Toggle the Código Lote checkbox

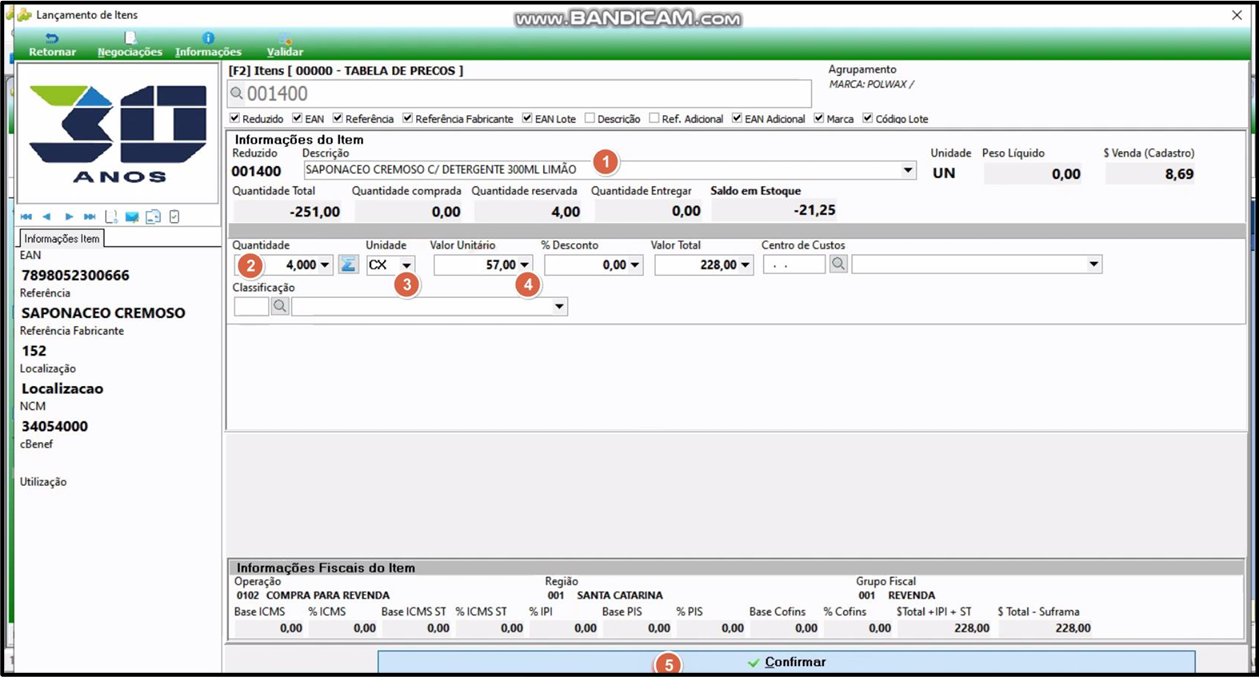[x=868, y=118]
